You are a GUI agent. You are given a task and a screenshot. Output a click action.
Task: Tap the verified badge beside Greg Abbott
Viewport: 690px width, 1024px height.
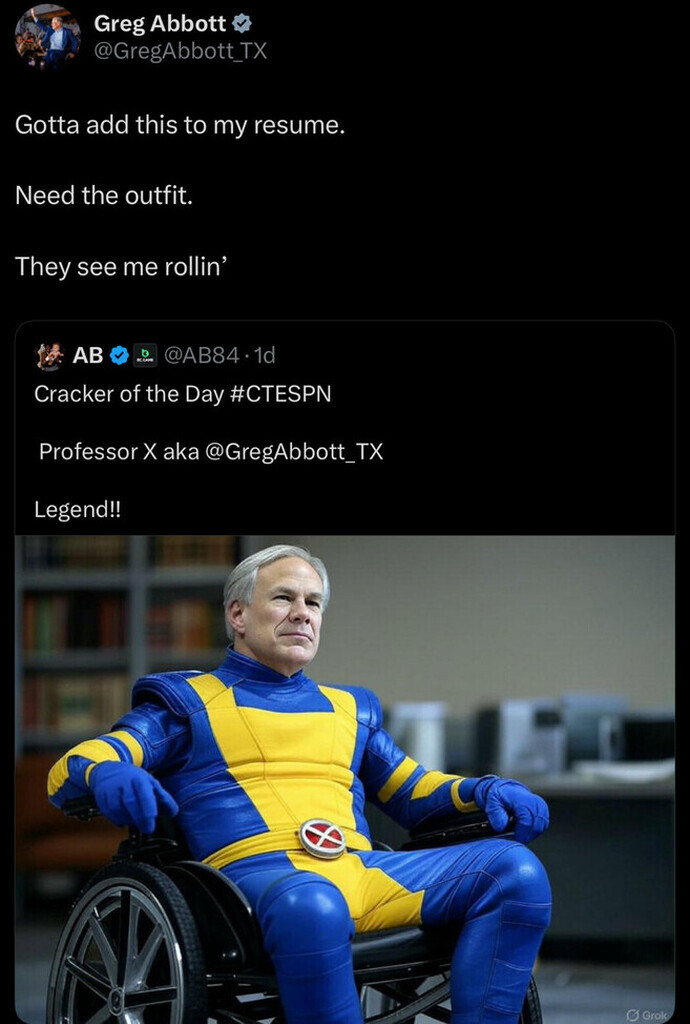(242, 24)
